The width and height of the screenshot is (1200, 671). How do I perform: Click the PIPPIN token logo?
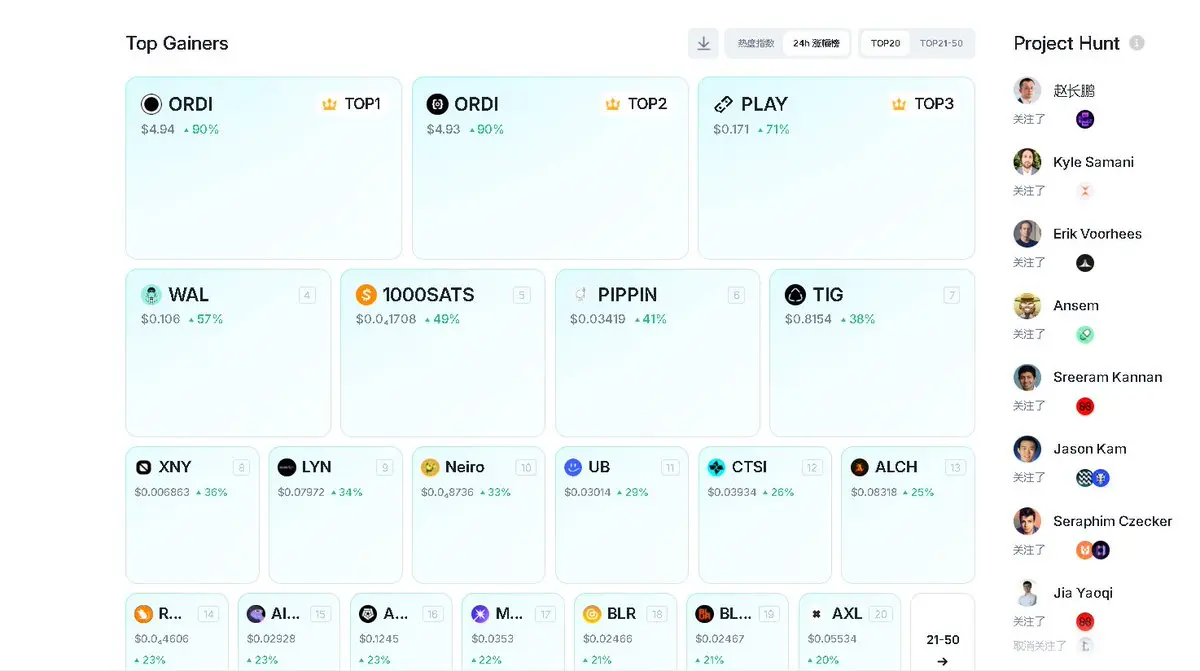pos(580,295)
